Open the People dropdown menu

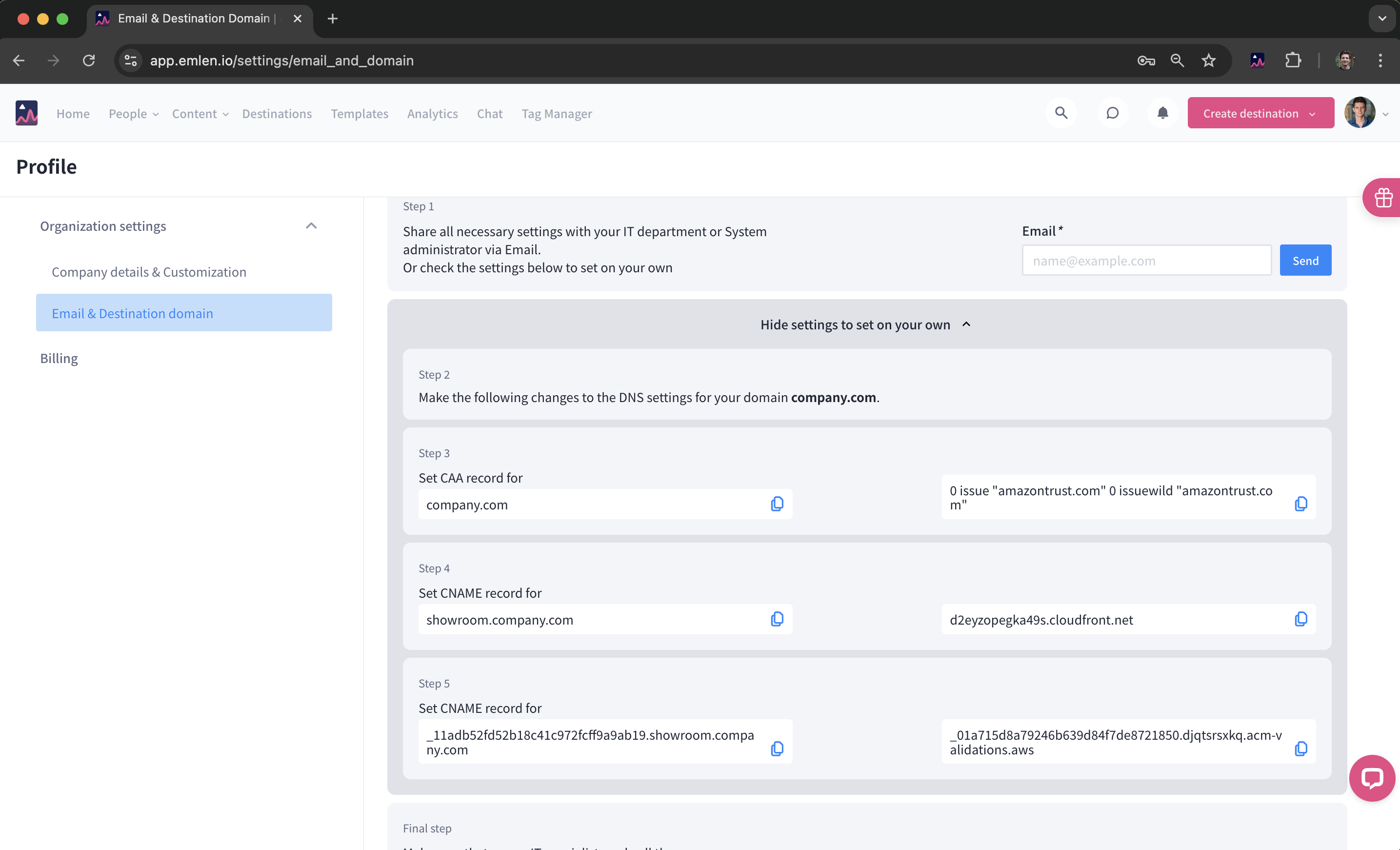pyautogui.click(x=133, y=114)
